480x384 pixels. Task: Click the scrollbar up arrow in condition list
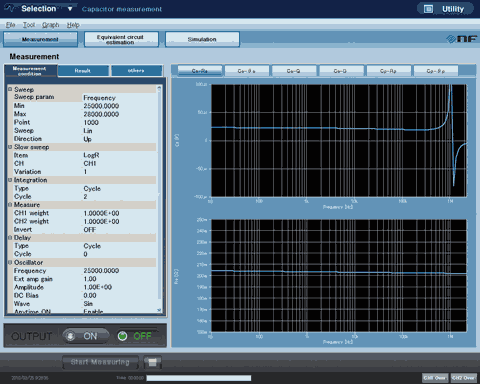click(159, 88)
